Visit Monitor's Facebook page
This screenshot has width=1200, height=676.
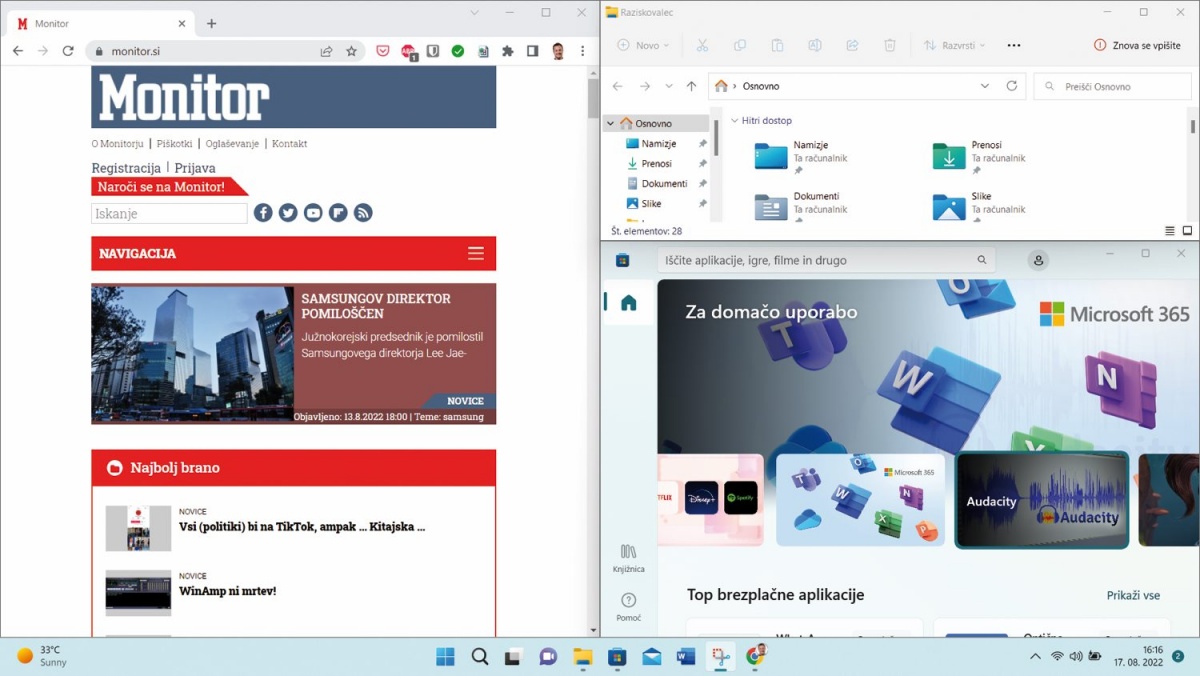coord(263,213)
